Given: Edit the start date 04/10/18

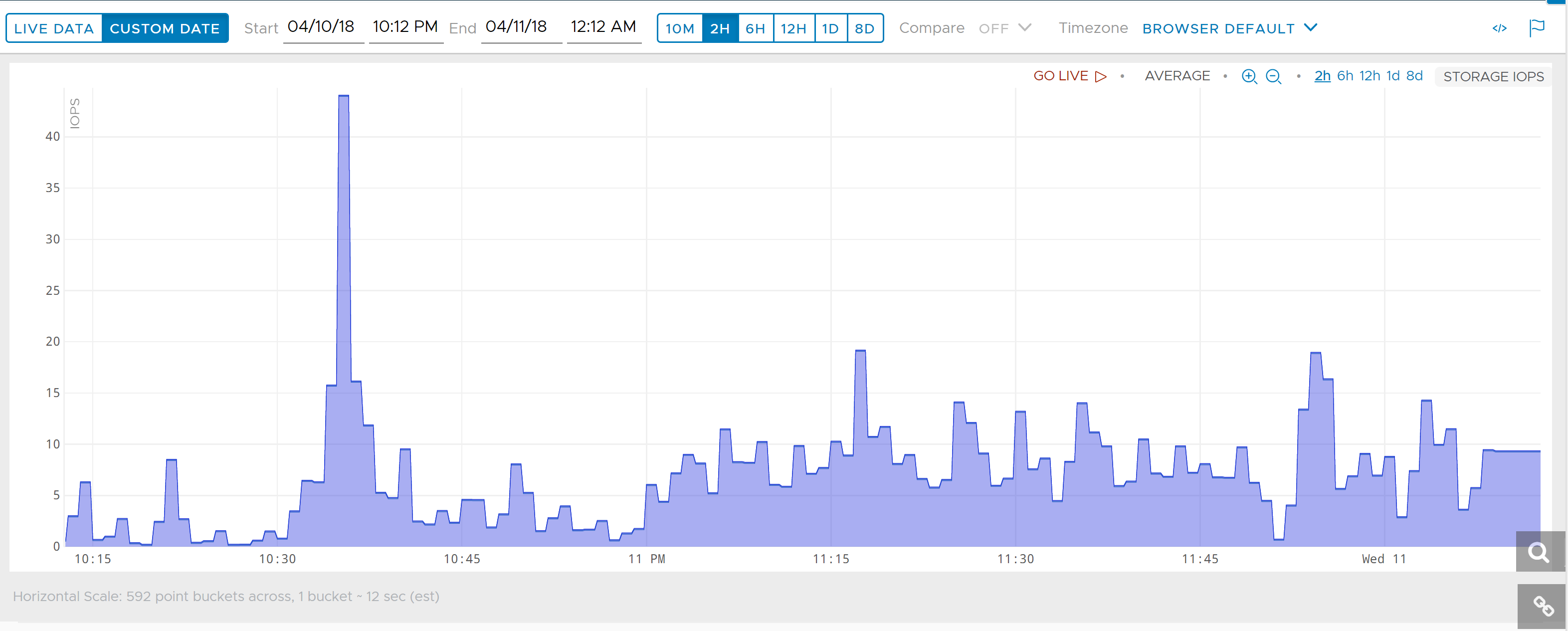Looking at the screenshot, I should [323, 27].
